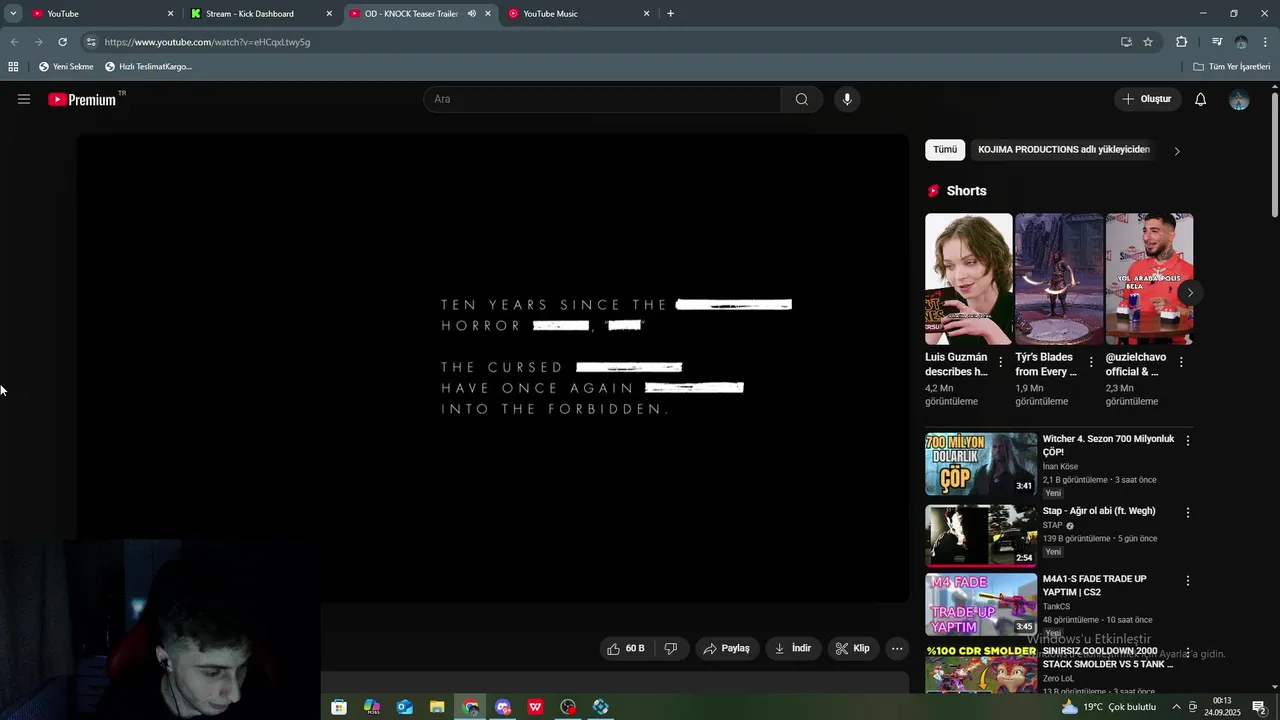
Task: Open the YouTube guide hamburger menu
Action: pos(24,99)
